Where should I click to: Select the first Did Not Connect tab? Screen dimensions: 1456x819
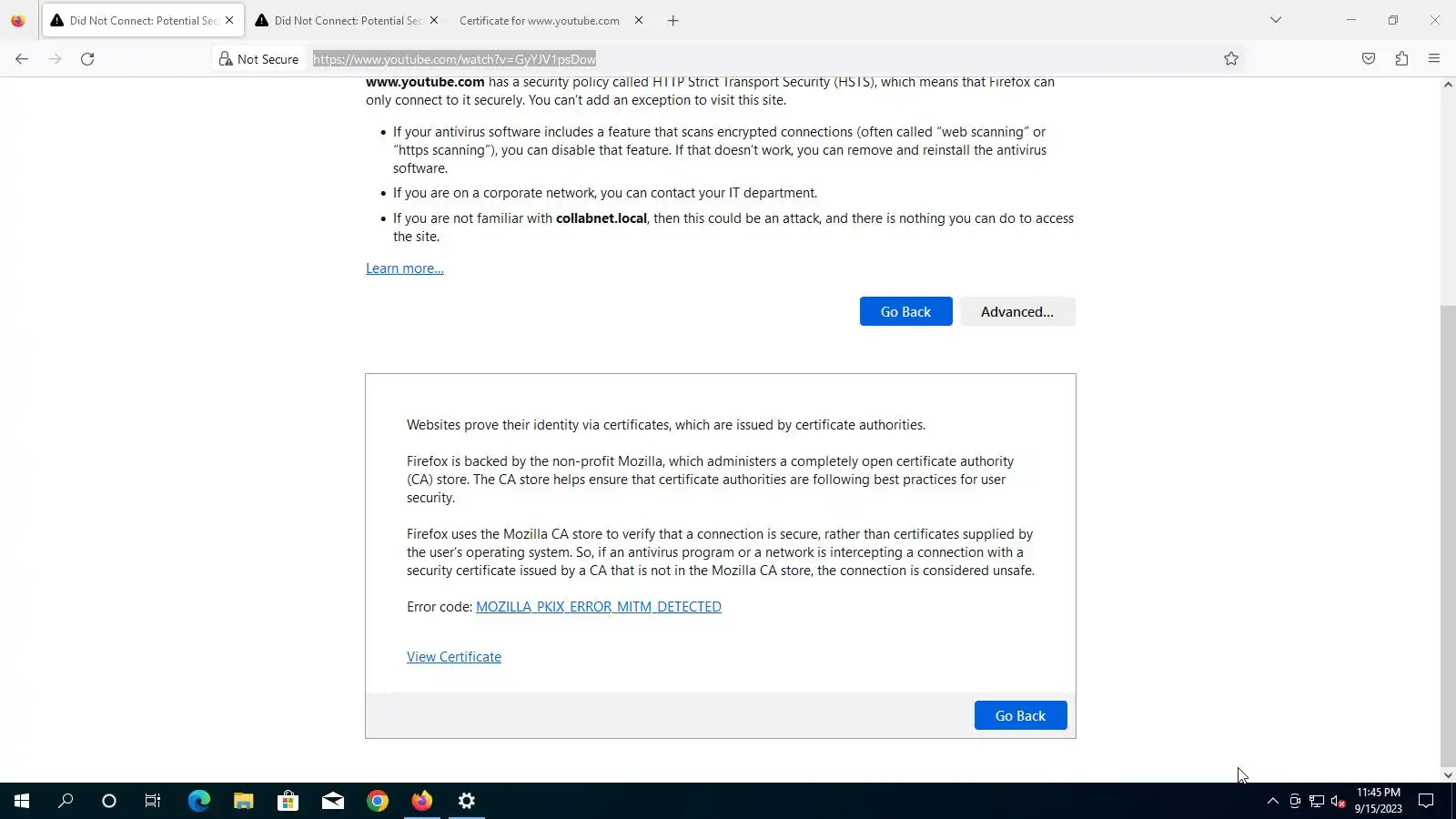click(143, 20)
